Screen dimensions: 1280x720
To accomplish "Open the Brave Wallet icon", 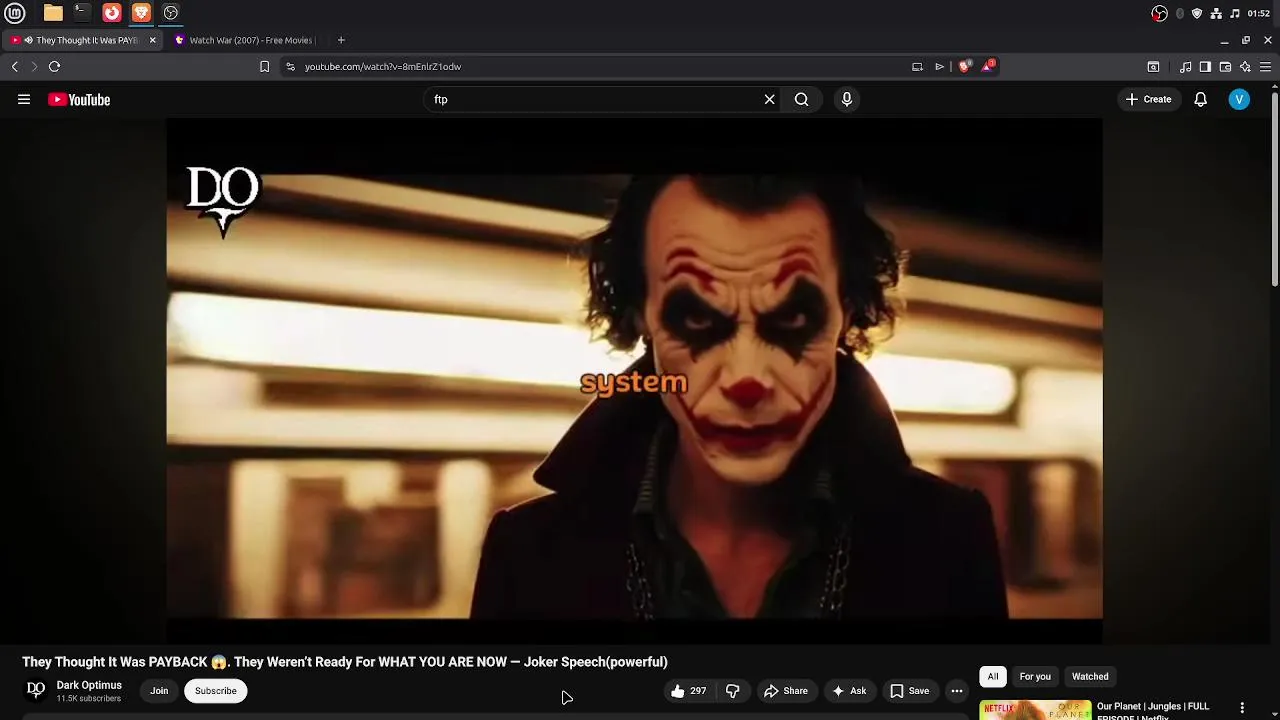I will coord(1225,67).
